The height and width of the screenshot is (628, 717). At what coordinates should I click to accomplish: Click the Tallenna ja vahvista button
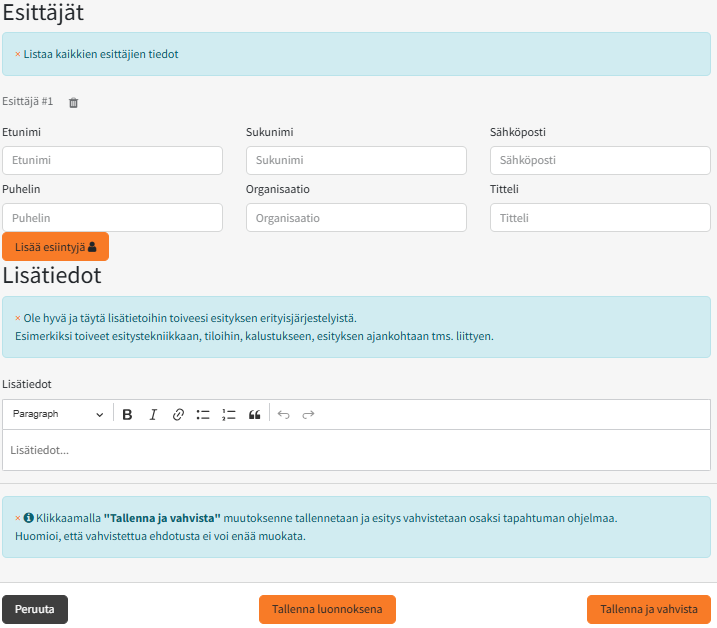pyautogui.click(x=648, y=609)
